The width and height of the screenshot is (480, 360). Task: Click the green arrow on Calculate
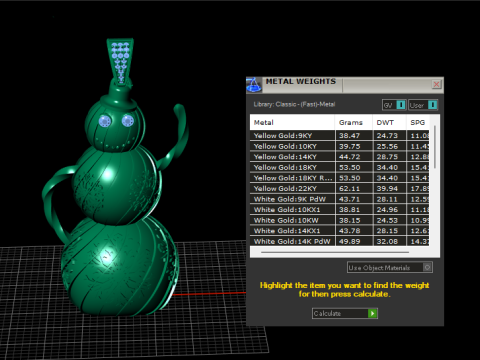pyautogui.click(x=372, y=313)
